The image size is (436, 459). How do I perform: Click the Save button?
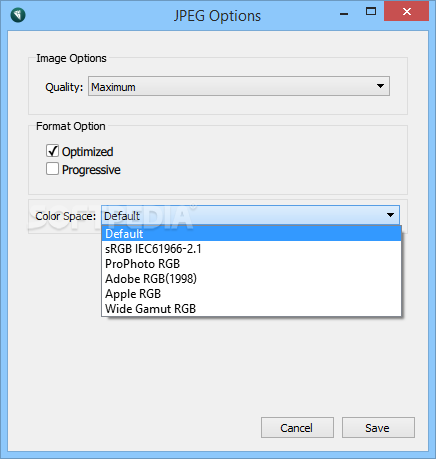[378, 428]
